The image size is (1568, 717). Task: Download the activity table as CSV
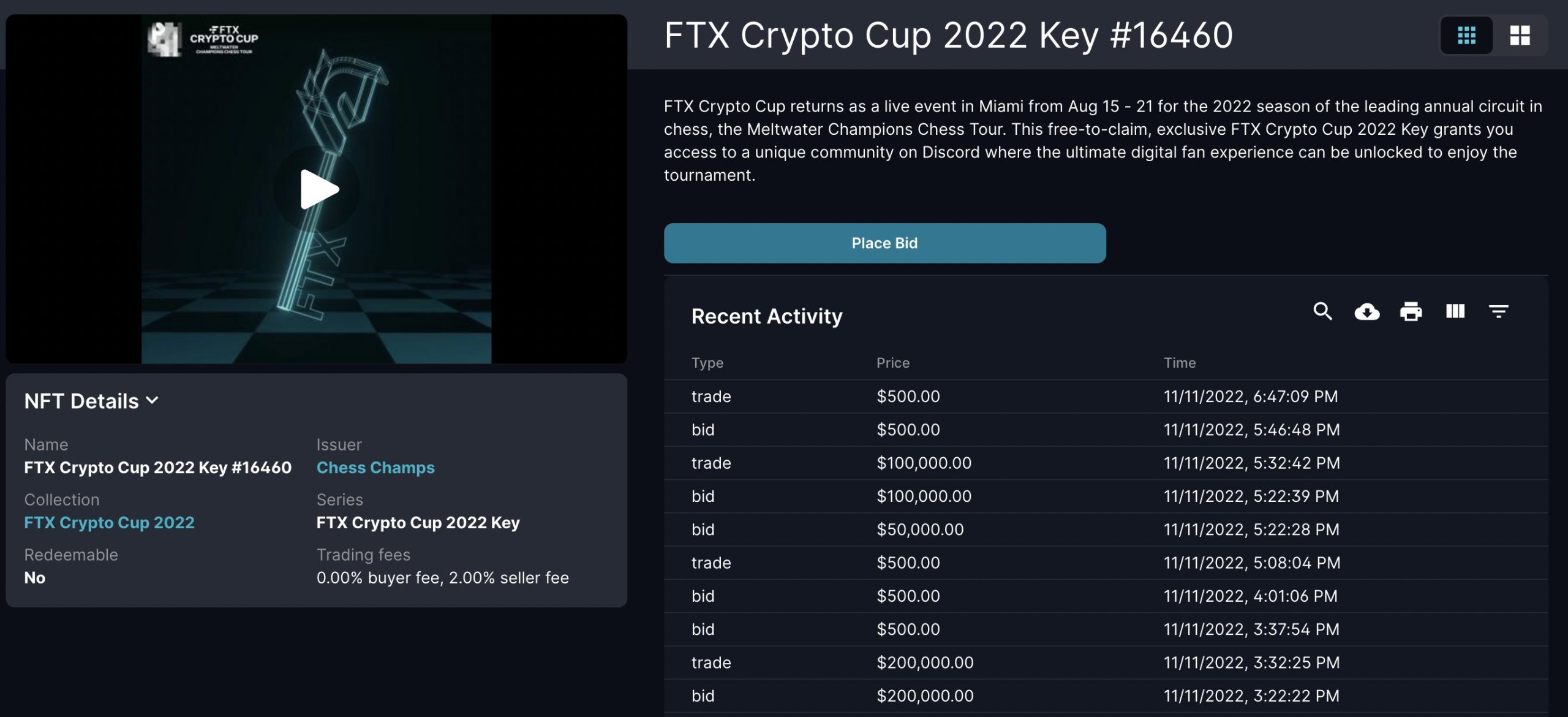pos(1366,312)
